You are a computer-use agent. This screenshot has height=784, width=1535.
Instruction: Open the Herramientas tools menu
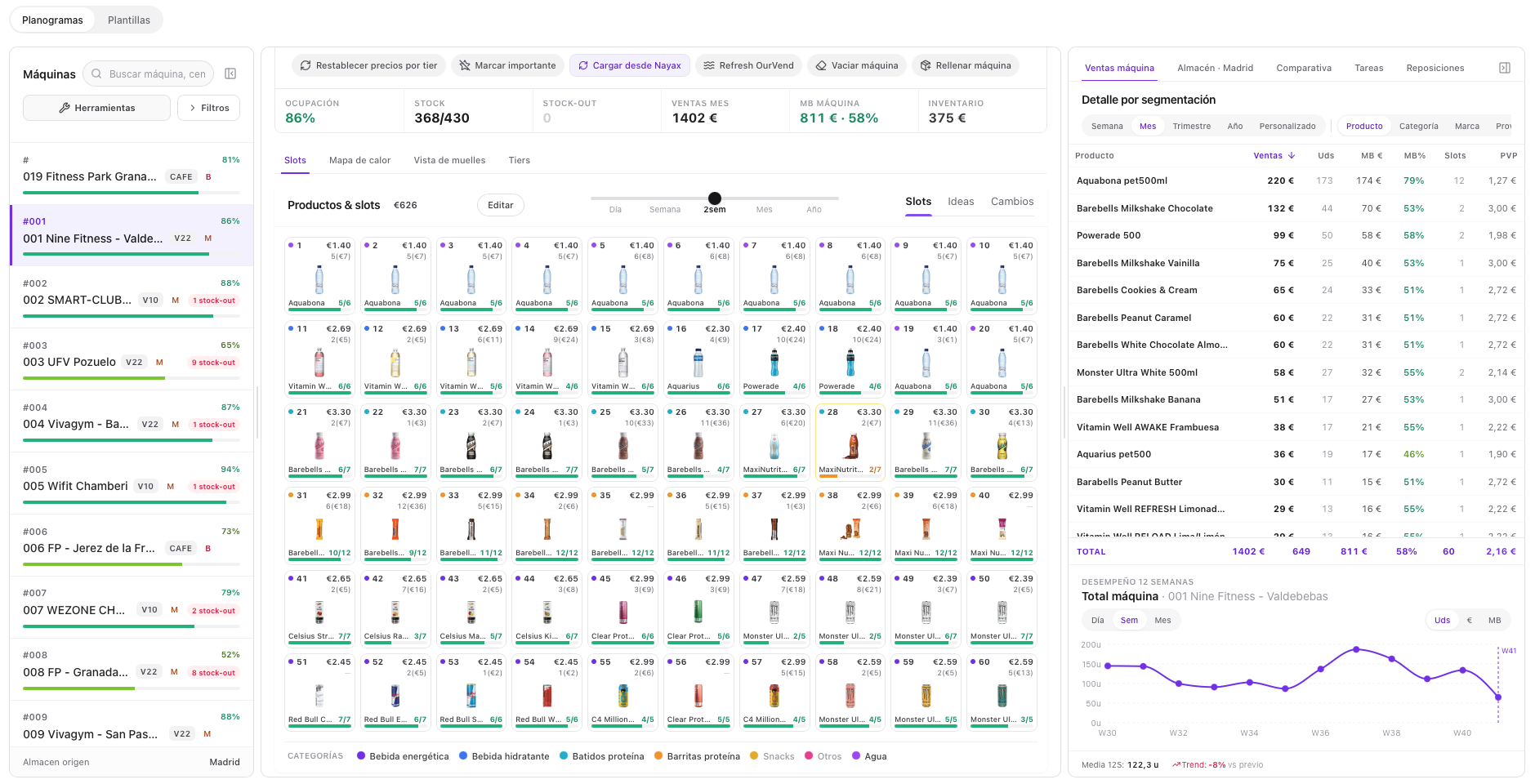click(96, 108)
